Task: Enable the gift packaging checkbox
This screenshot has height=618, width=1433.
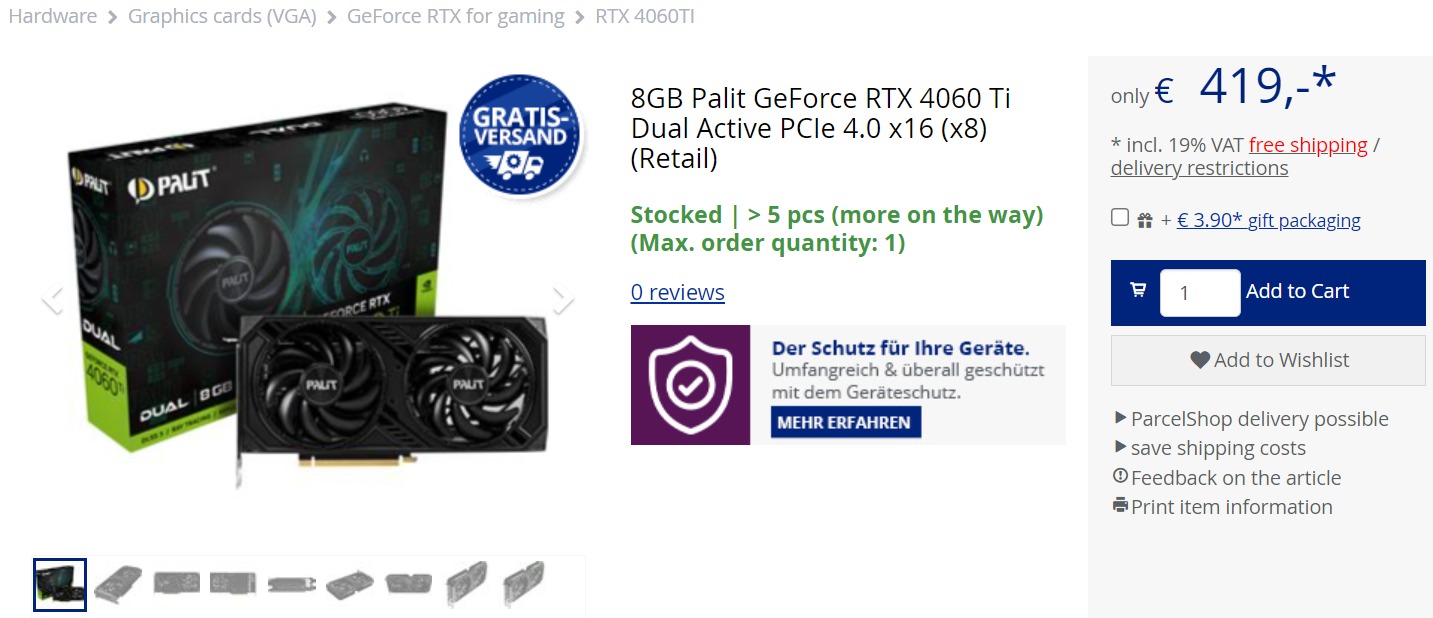Action: coord(1120,218)
